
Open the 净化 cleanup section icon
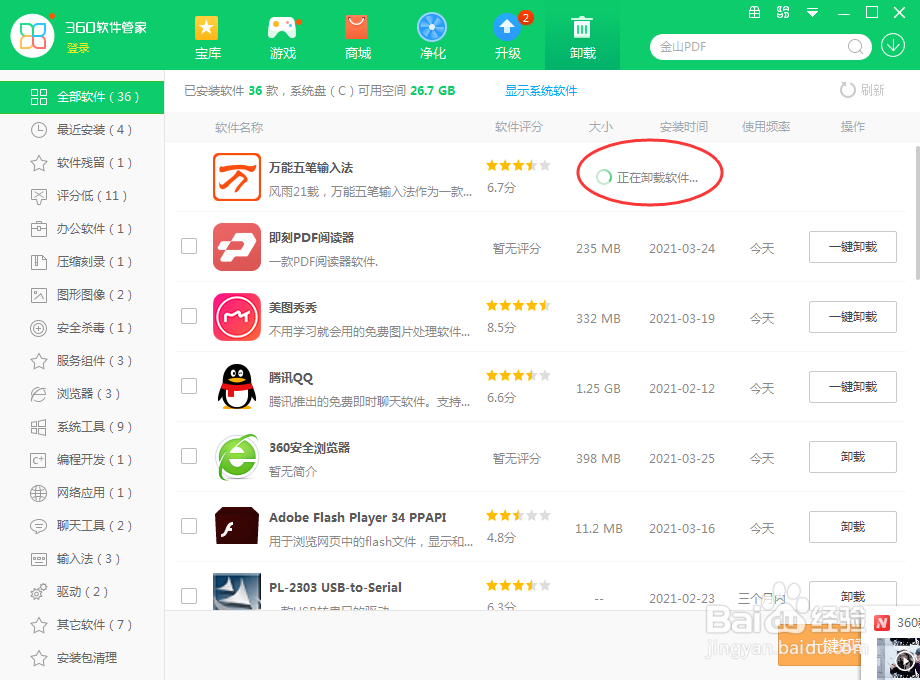click(432, 27)
